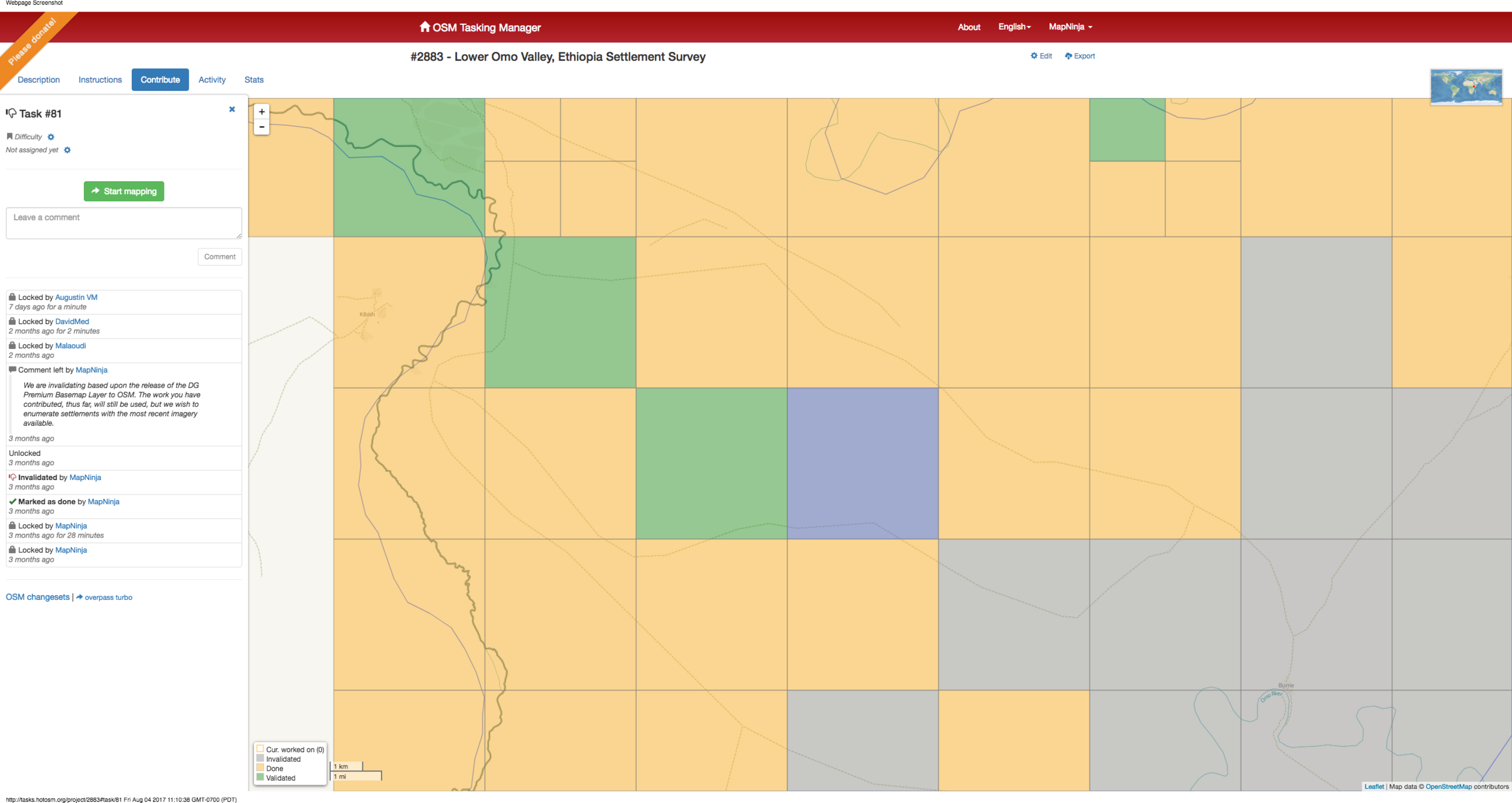Select the blue highlighted task square on the map

tap(862, 463)
